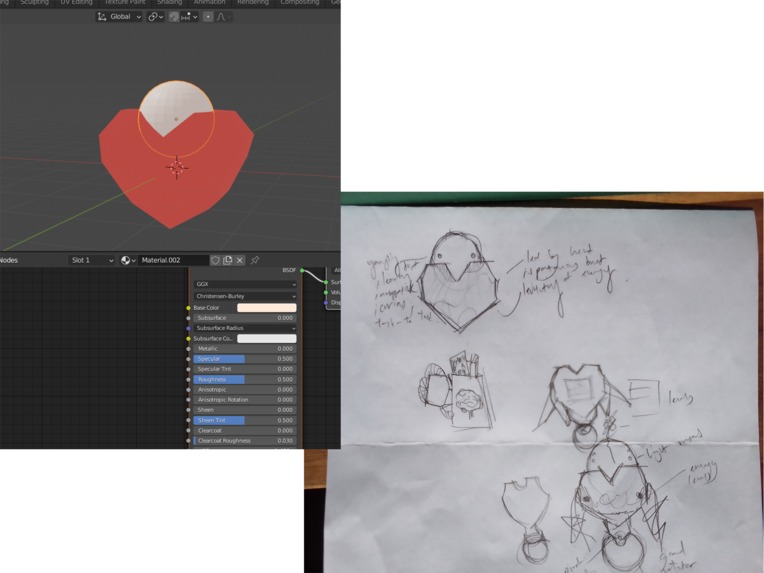This screenshot has height=573, width=764.
Task: Click the Clearcoat Roughness input socket
Action: 189,441
